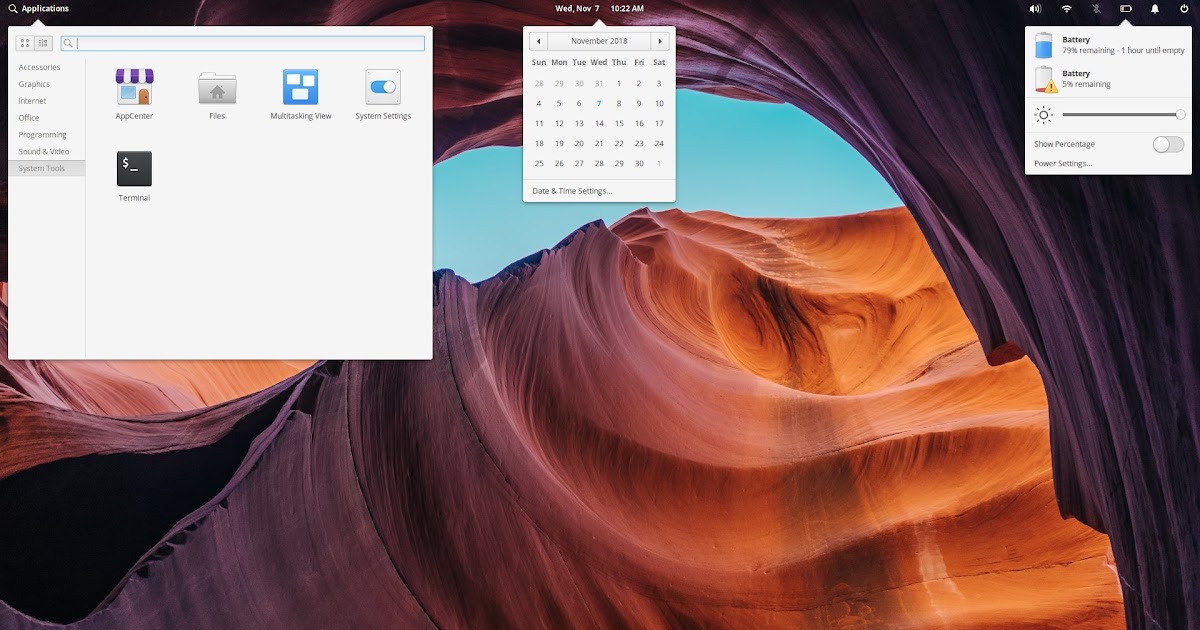Select the Sound & Video category

[44, 152]
